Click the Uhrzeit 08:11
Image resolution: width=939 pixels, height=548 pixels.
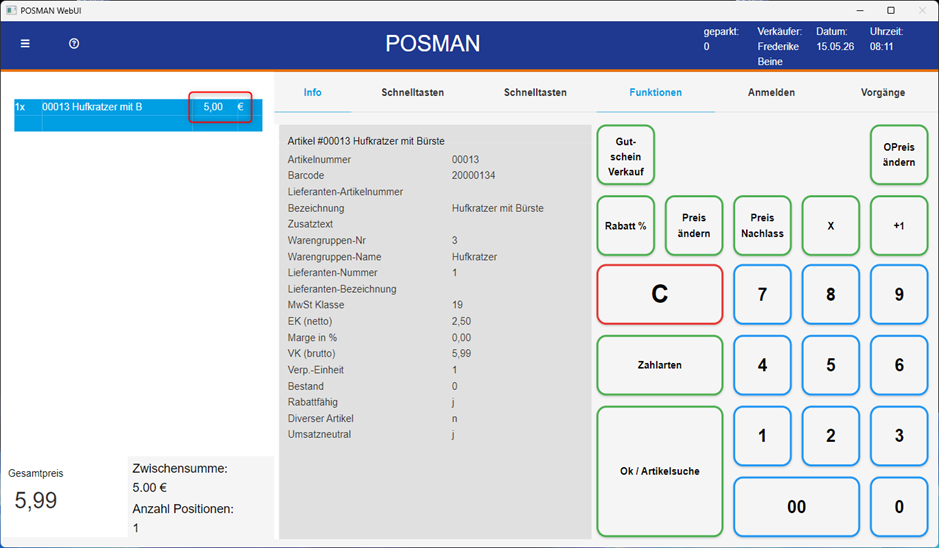pyautogui.click(x=882, y=46)
